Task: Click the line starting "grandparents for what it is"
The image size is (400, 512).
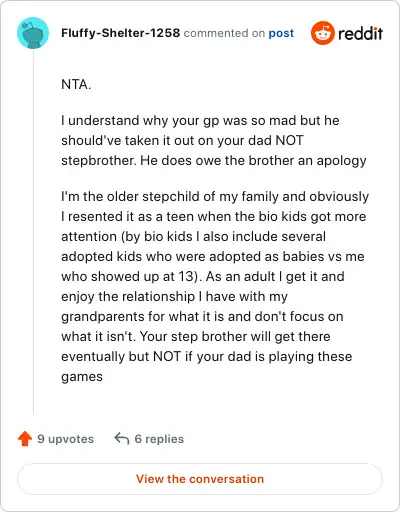Action: [x=202, y=316]
